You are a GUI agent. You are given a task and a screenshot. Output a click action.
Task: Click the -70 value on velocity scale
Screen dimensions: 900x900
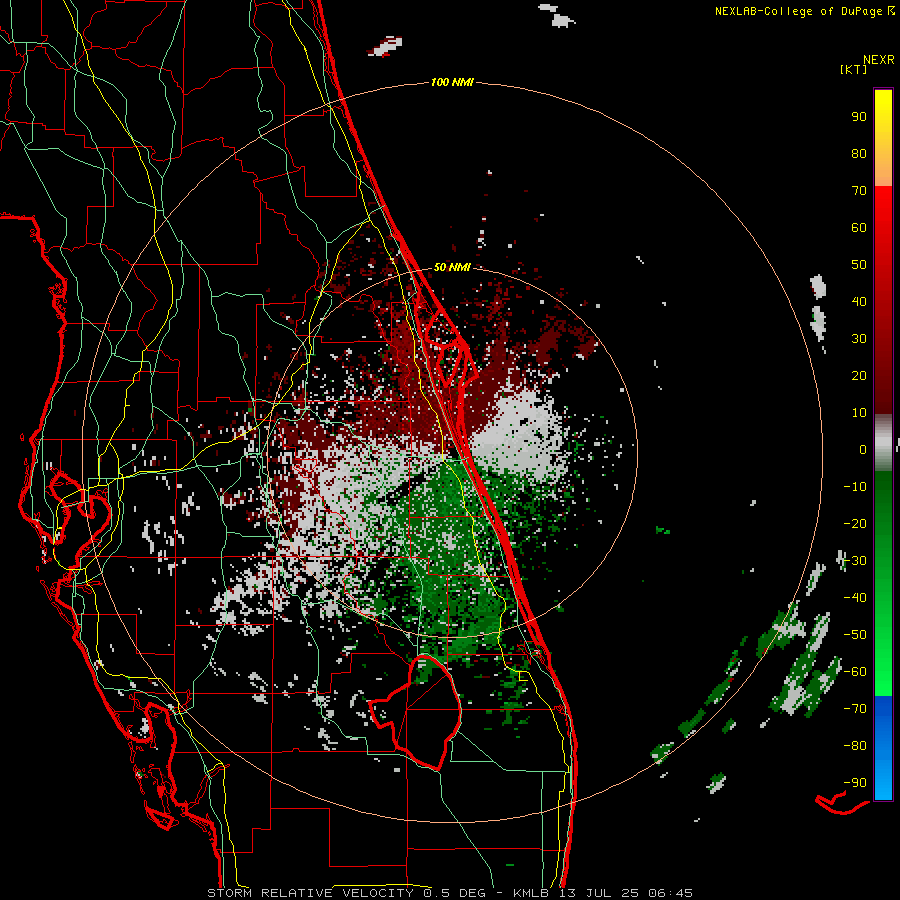coord(855,709)
